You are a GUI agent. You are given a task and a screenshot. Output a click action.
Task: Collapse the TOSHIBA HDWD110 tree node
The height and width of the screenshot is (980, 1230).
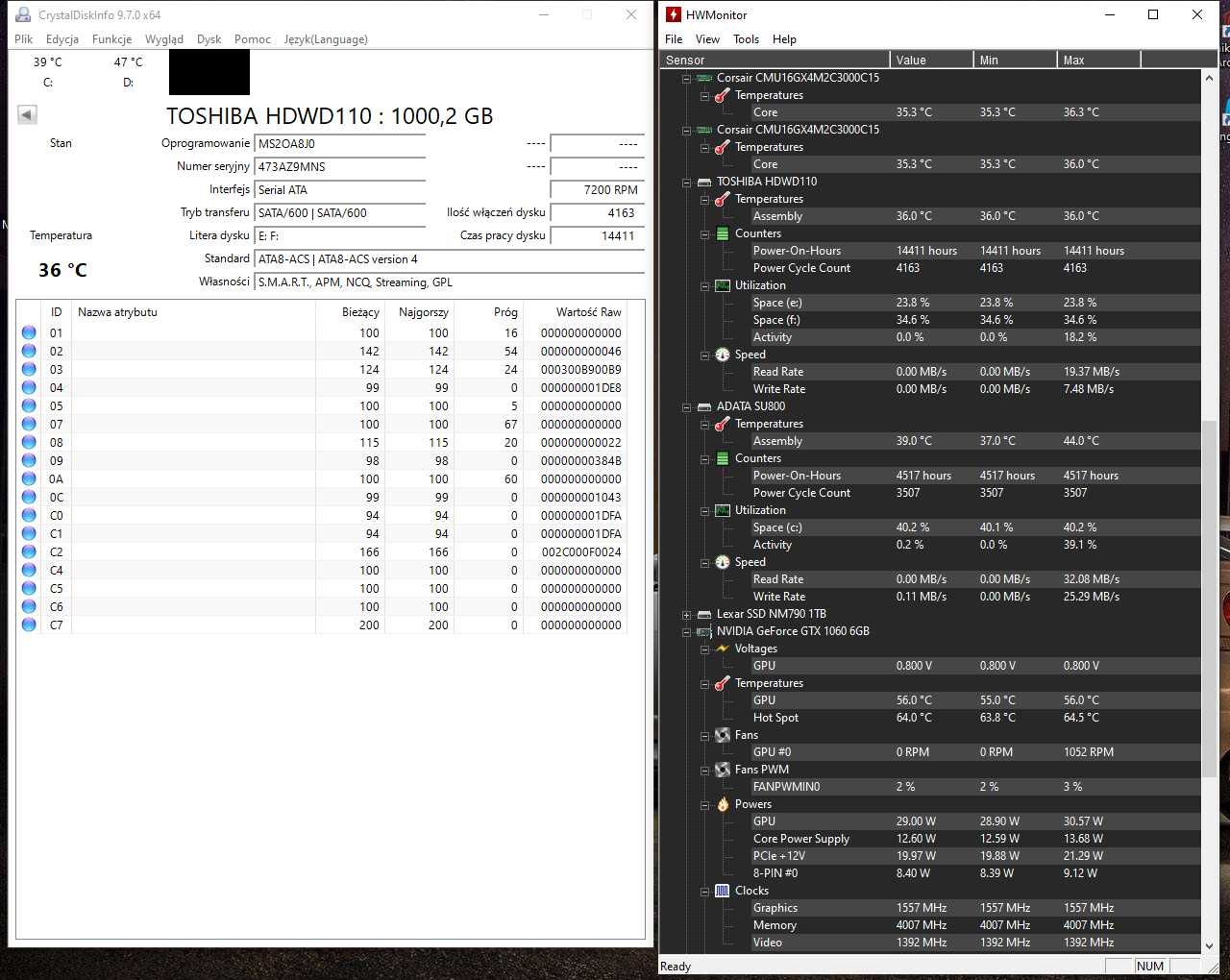[686, 182]
